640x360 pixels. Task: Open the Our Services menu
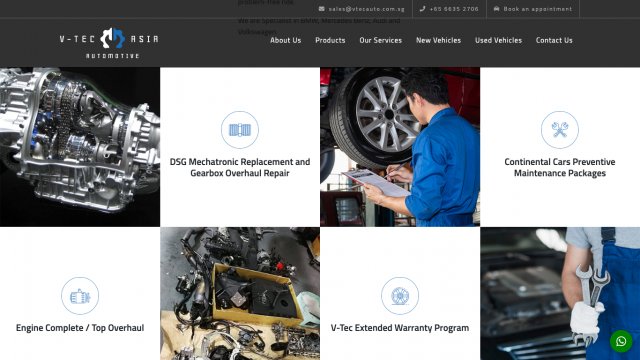point(380,40)
